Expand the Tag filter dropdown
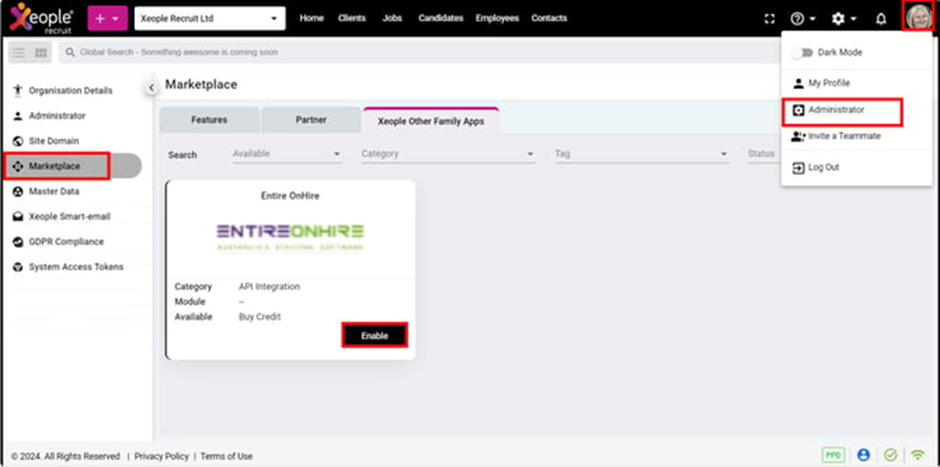Image resolution: width=940 pixels, height=467 pixels. pyautogui.click(x=641, y=154)
